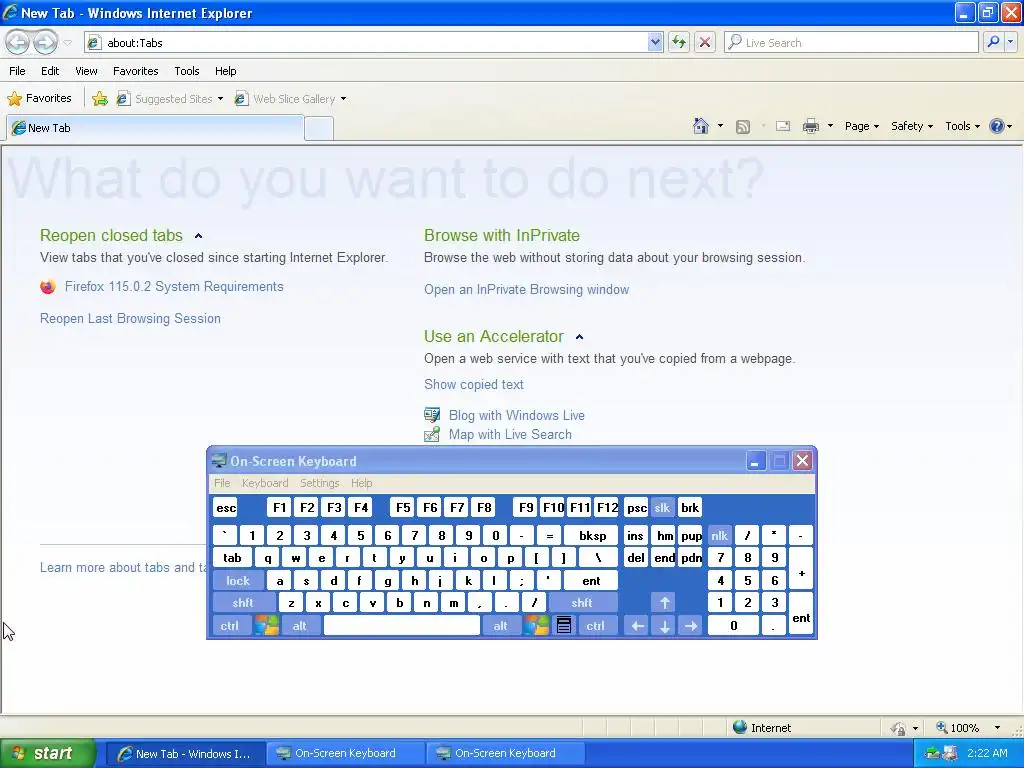Click the Read Mail icon
Image resolution: width=1024 pixels, height=768 pixels.
[x=783, y=126]
